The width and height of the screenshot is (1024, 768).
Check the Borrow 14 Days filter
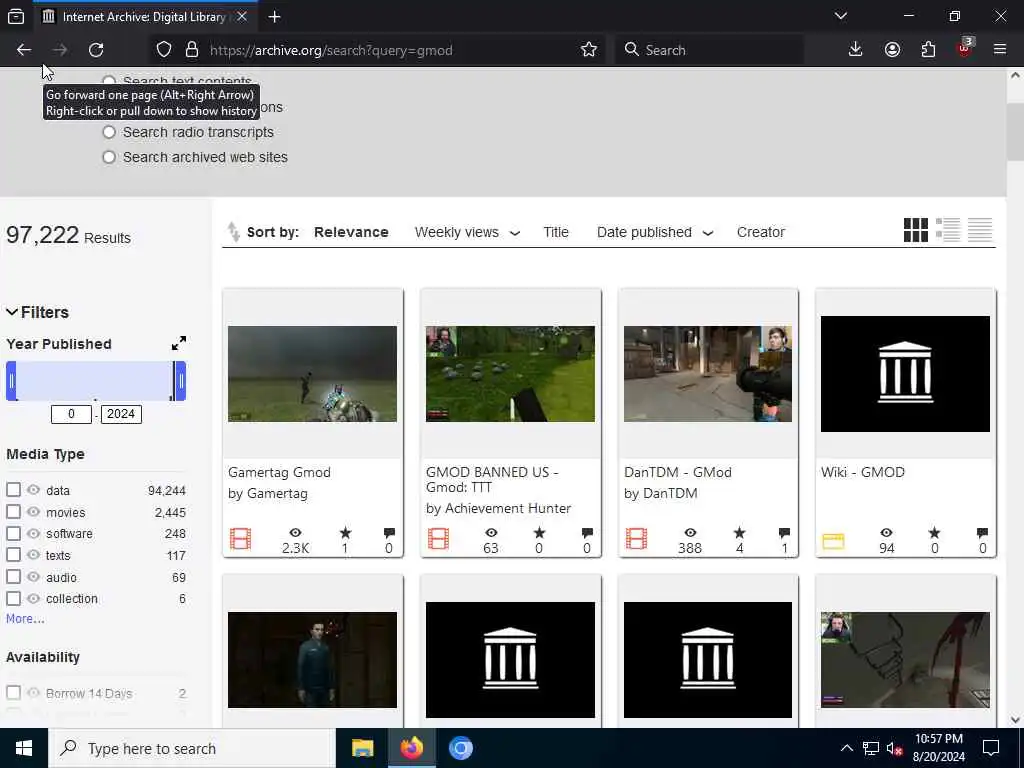[14, 692]
